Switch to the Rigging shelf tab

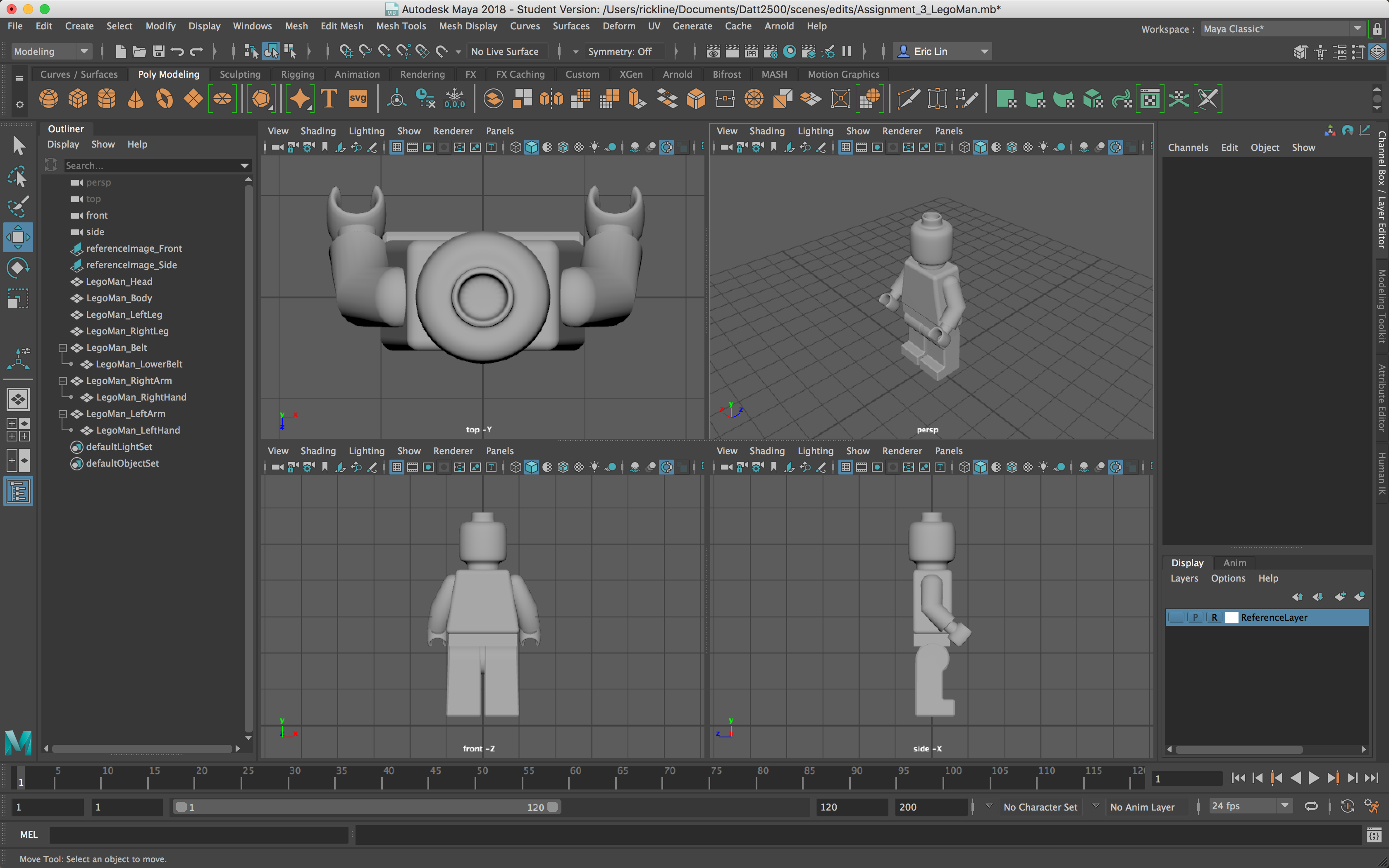[x=297, y=74]
